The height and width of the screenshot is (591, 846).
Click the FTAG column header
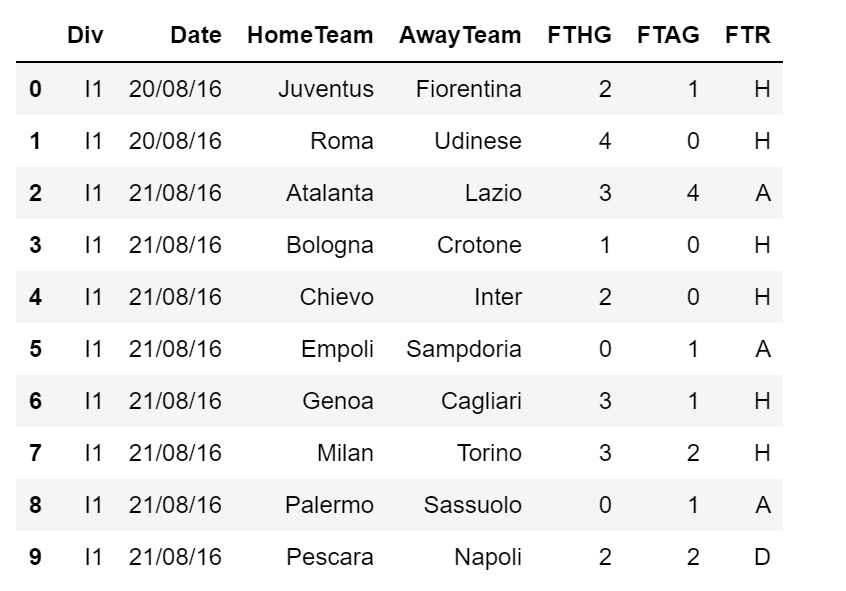[x=668, y=35]
